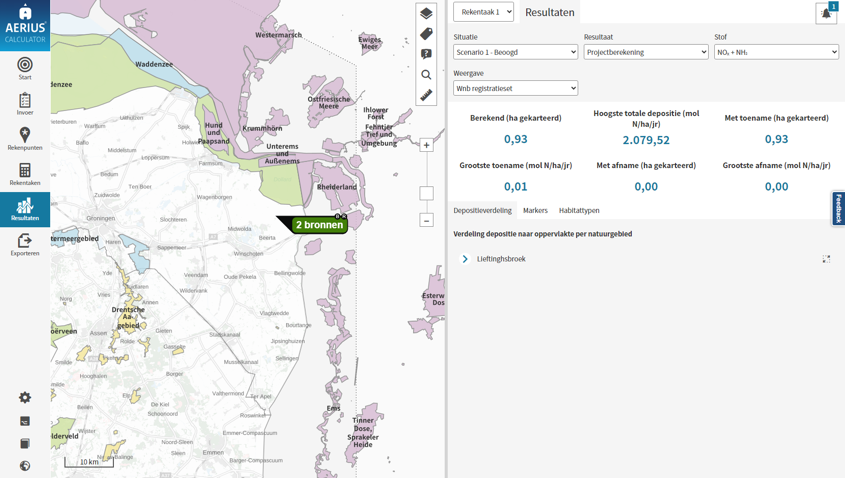The height and width of the screenshot is (478, 845).
Task: Select the measure ruler tool
Action: 426,95
